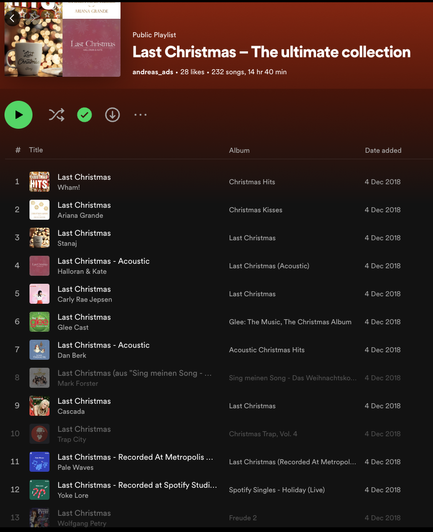Open artist Cascada
This screenshot has height=532, width=433.
point(71,411)
